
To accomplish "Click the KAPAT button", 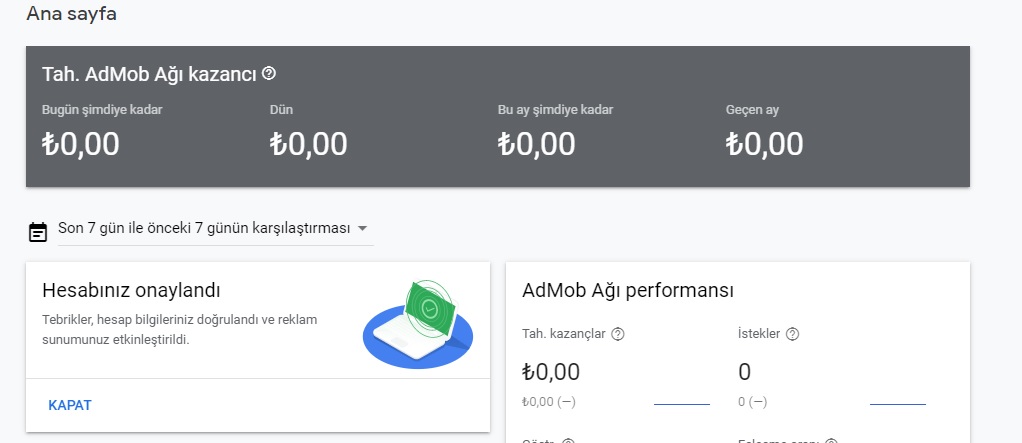I will pyautogui.click(x=70, y=405).
